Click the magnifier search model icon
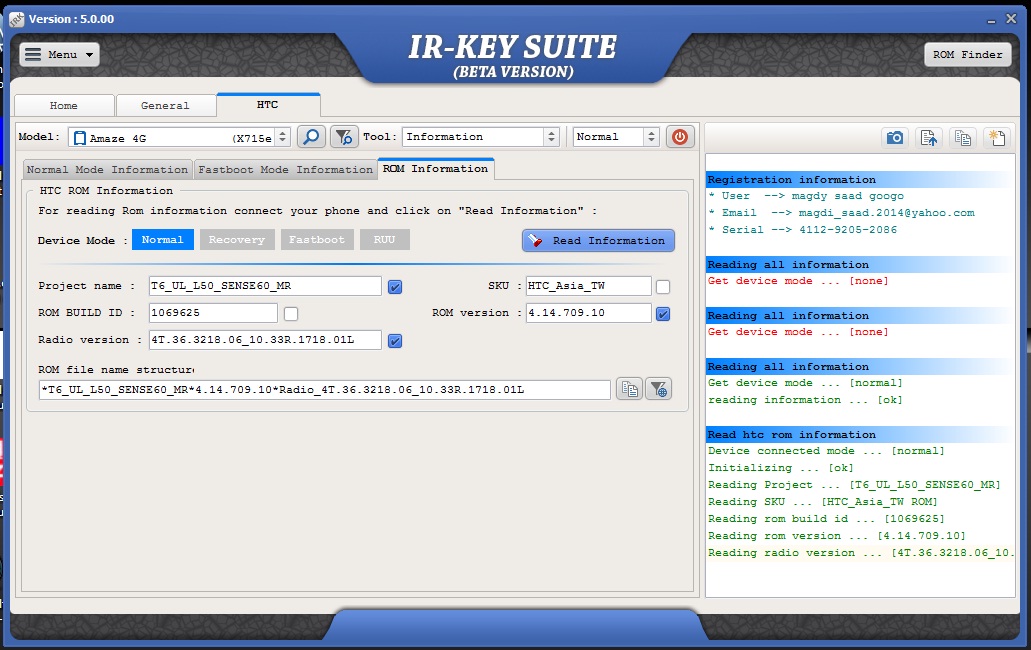1031x650 pixels. 311,137
